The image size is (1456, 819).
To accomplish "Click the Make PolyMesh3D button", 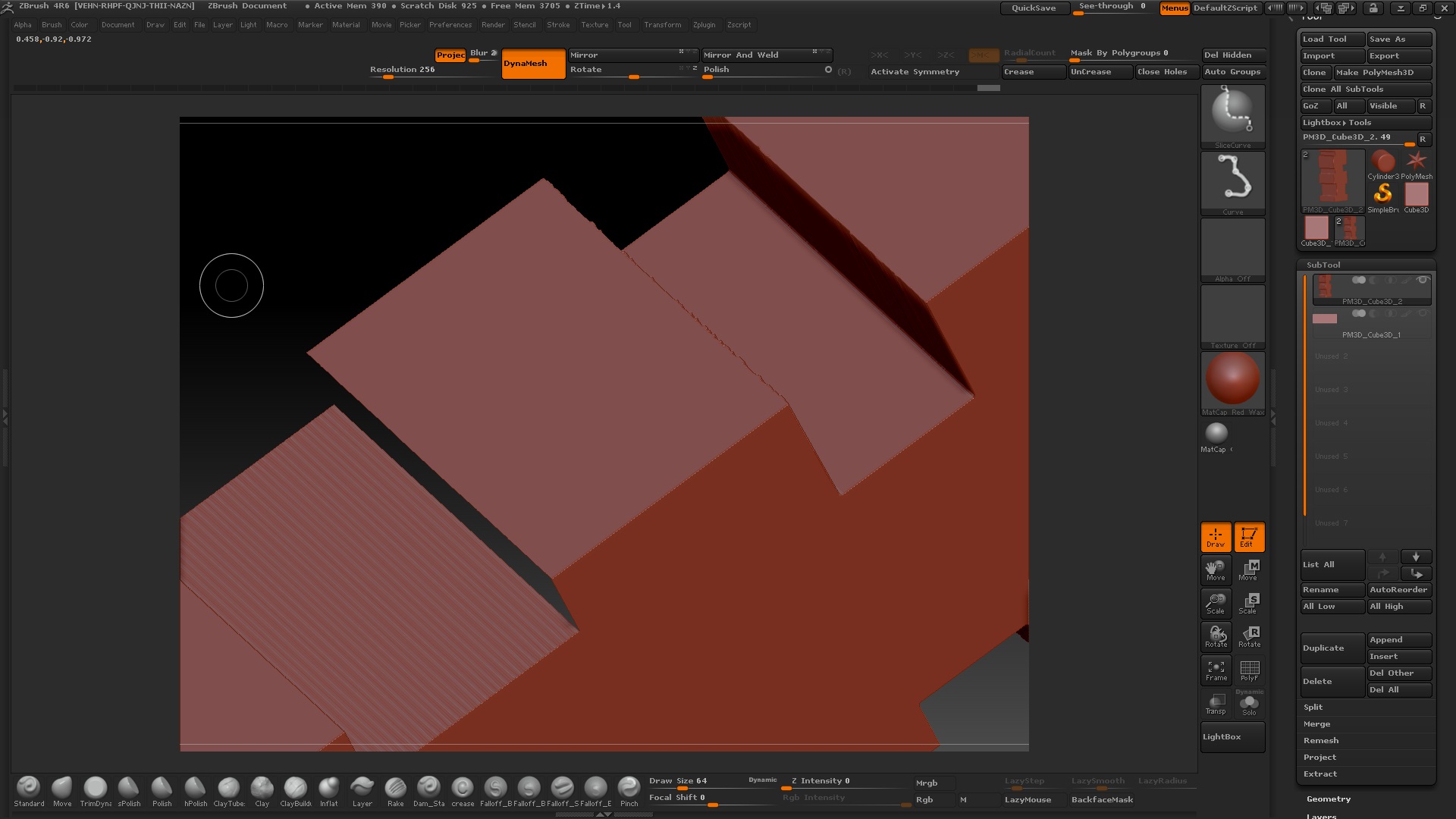I will (1382, 72).
